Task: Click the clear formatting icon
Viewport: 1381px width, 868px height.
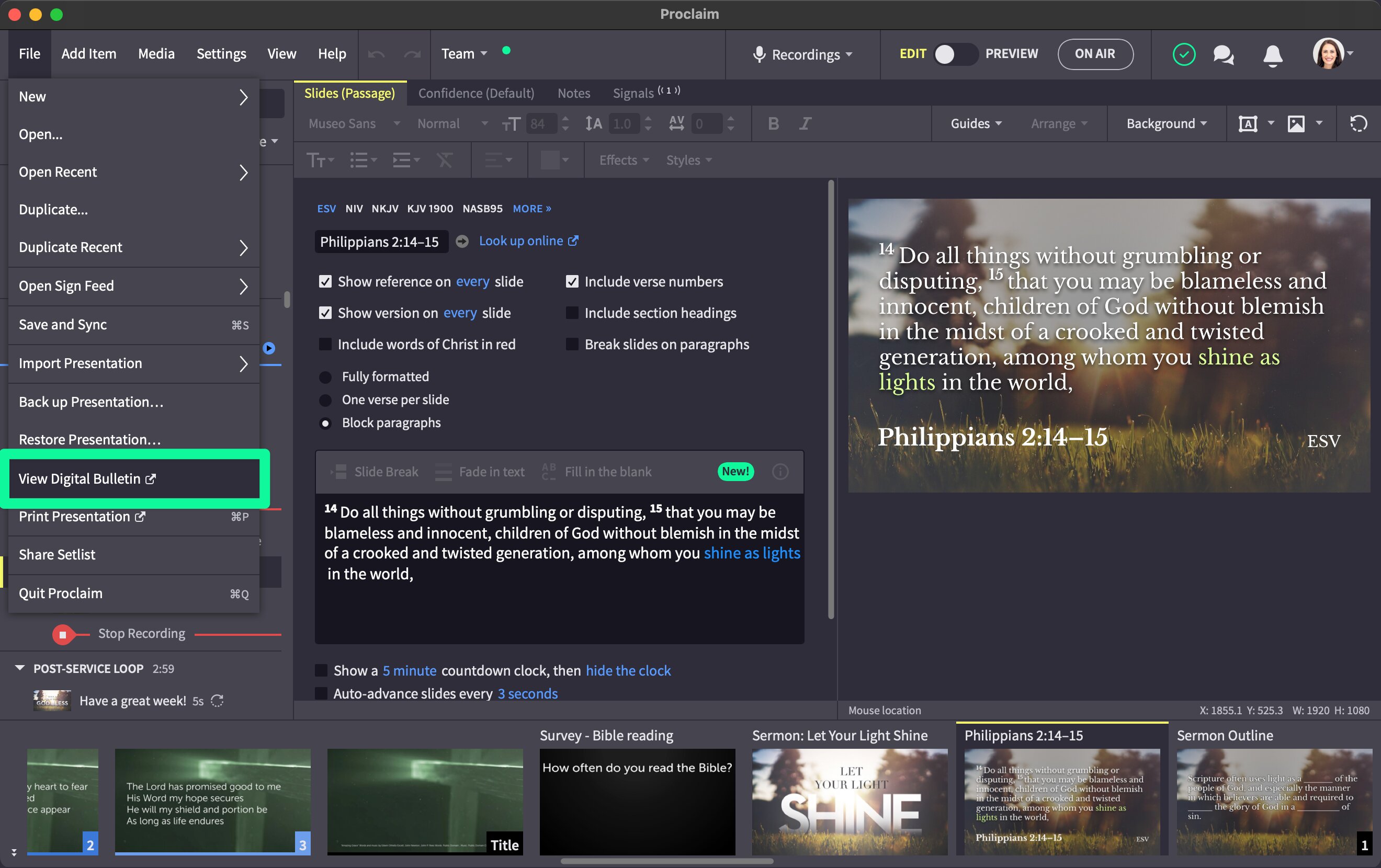Action: [445, 160]
